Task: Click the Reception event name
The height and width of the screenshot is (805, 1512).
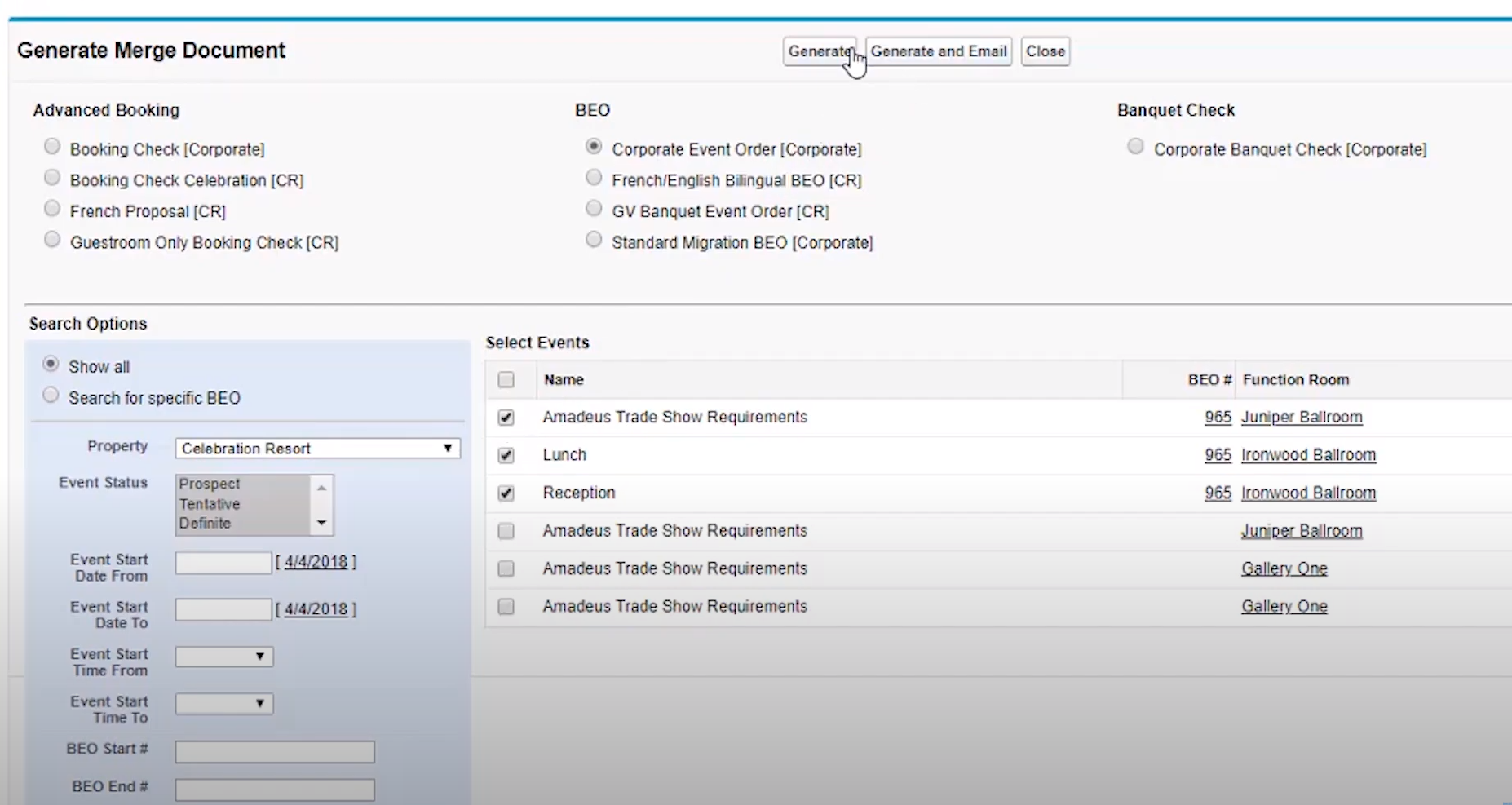Action: click(579, 493)
